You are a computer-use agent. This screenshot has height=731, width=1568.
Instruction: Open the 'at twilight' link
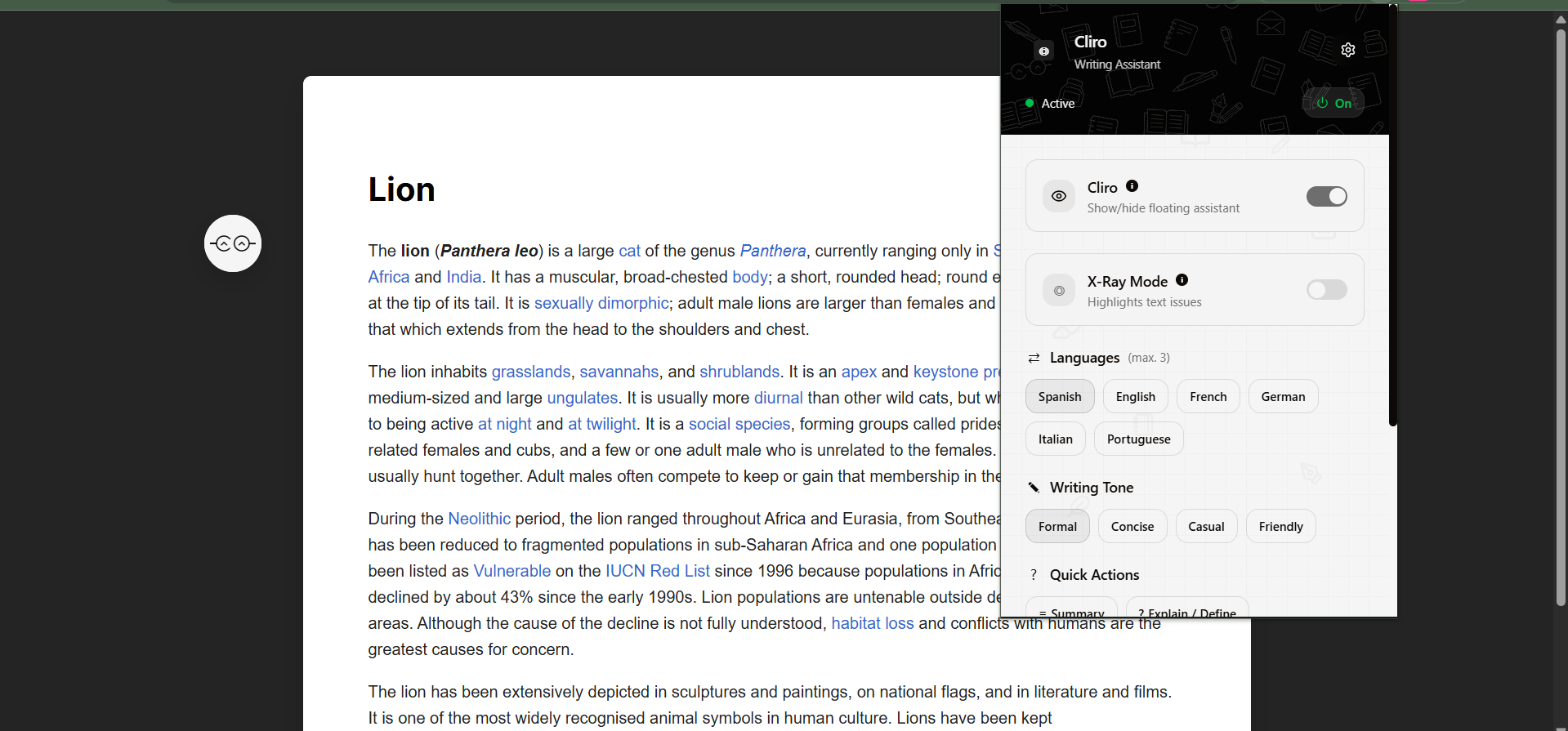602,424
